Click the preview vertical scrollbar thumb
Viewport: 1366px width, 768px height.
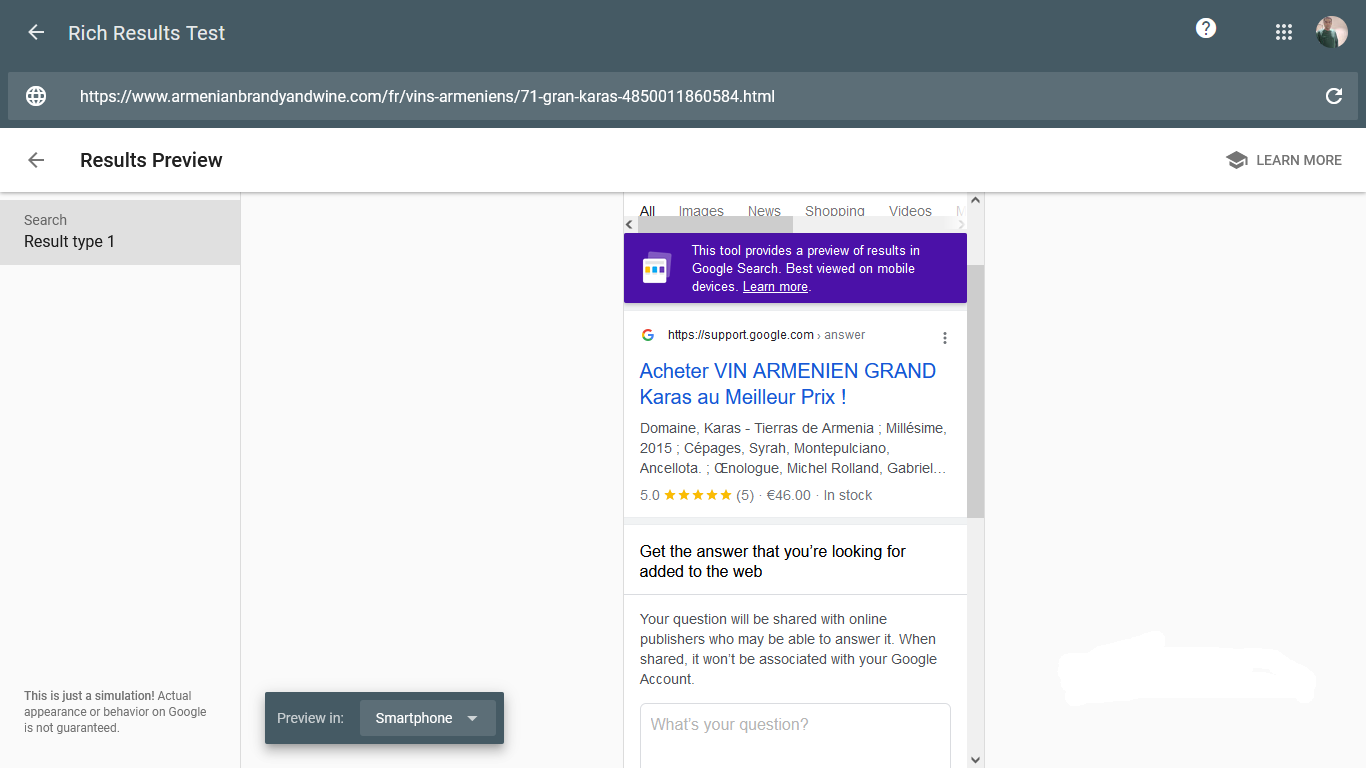[x=975, y=391]
